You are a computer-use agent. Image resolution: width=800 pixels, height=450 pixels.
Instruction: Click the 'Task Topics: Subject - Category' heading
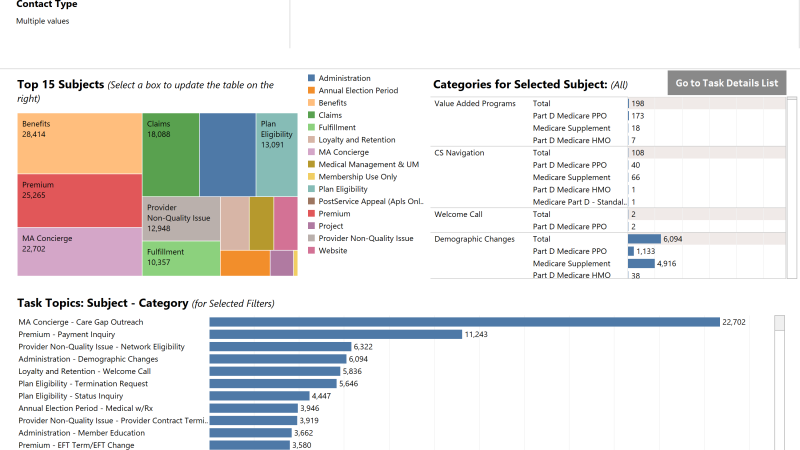(x=103, y=303)
